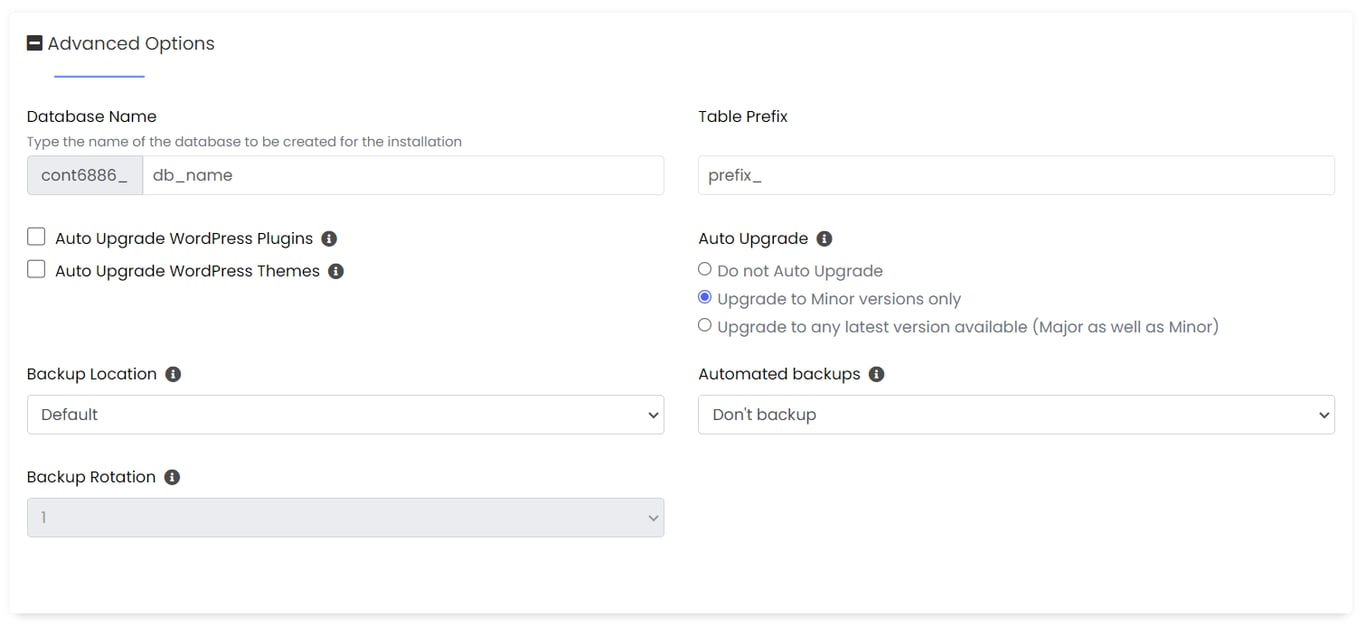1366x626 pixels.
Task: Click the Backup Rotation info icon
Action: click(x=171, y=476)
